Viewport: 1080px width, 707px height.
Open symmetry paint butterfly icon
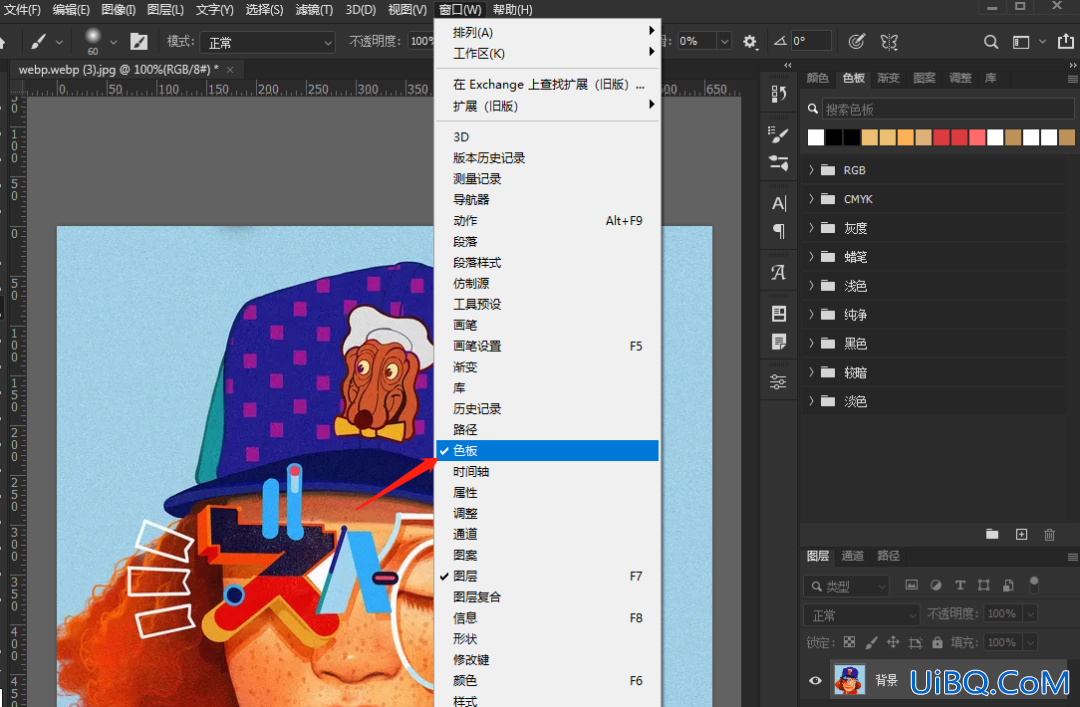click(x=889, y=42)
